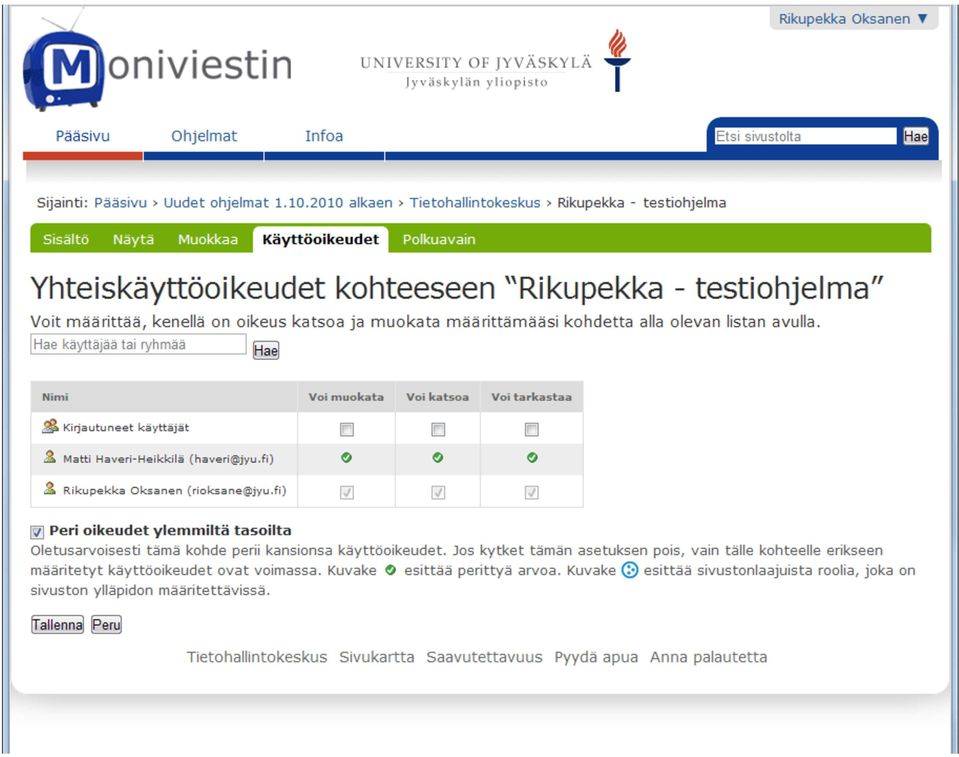Viewport: 959px width, 757px height.
Task: Follow the Tietohallintokeskus breadcrumb link
Action: click(475, 202)
